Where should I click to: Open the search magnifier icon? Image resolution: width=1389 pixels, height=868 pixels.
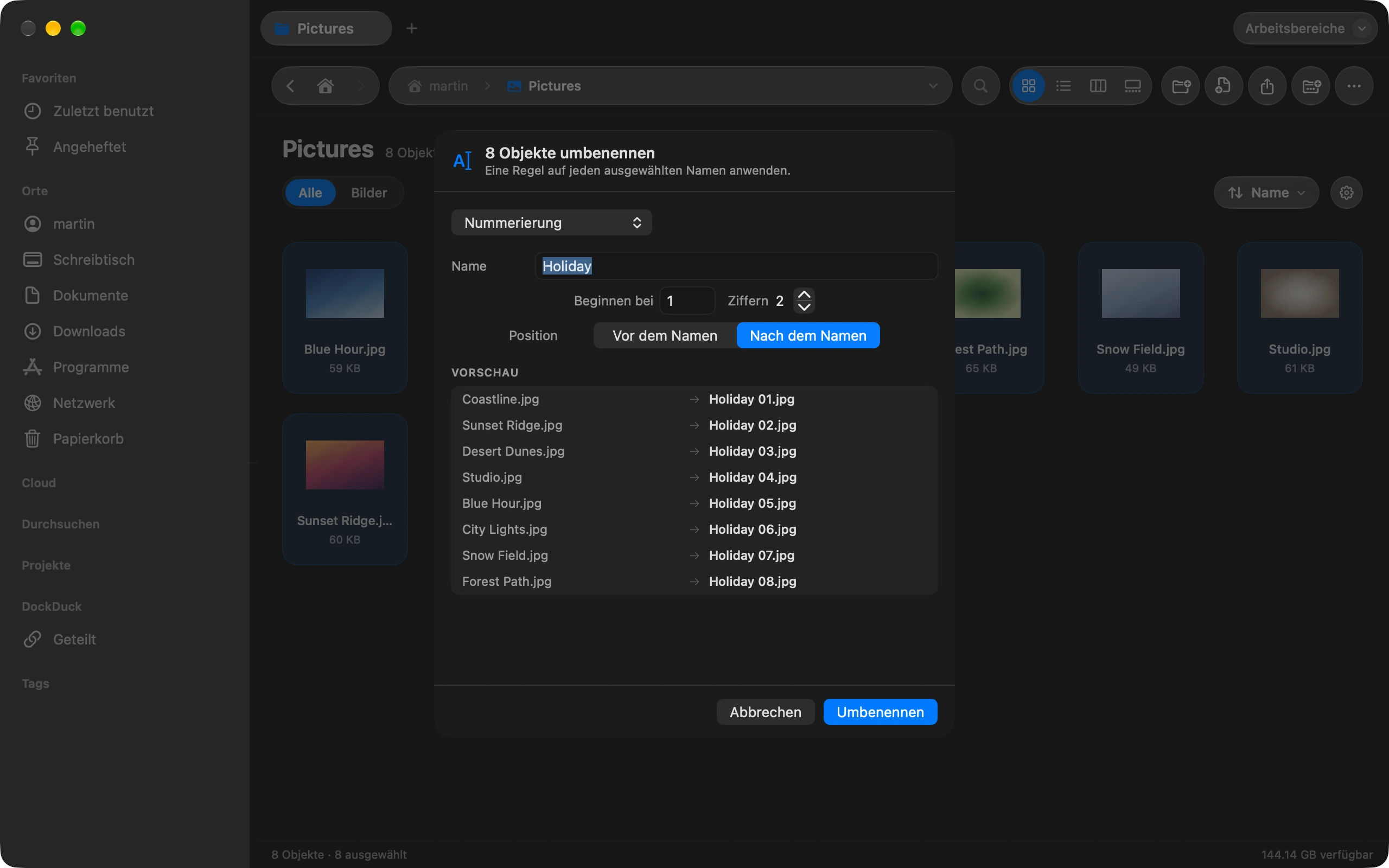coord(980,86)
